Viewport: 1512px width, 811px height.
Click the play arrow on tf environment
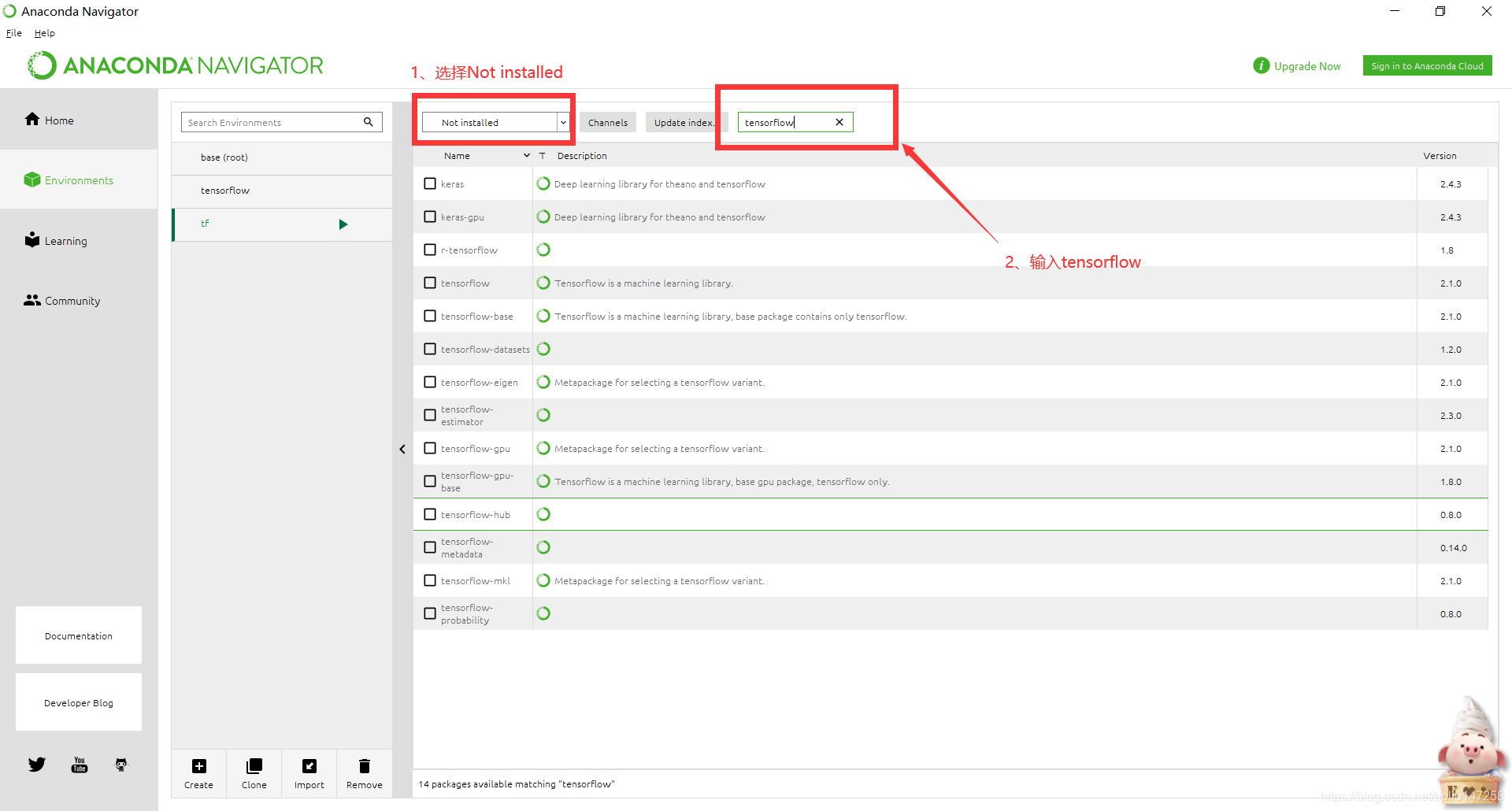343,224
